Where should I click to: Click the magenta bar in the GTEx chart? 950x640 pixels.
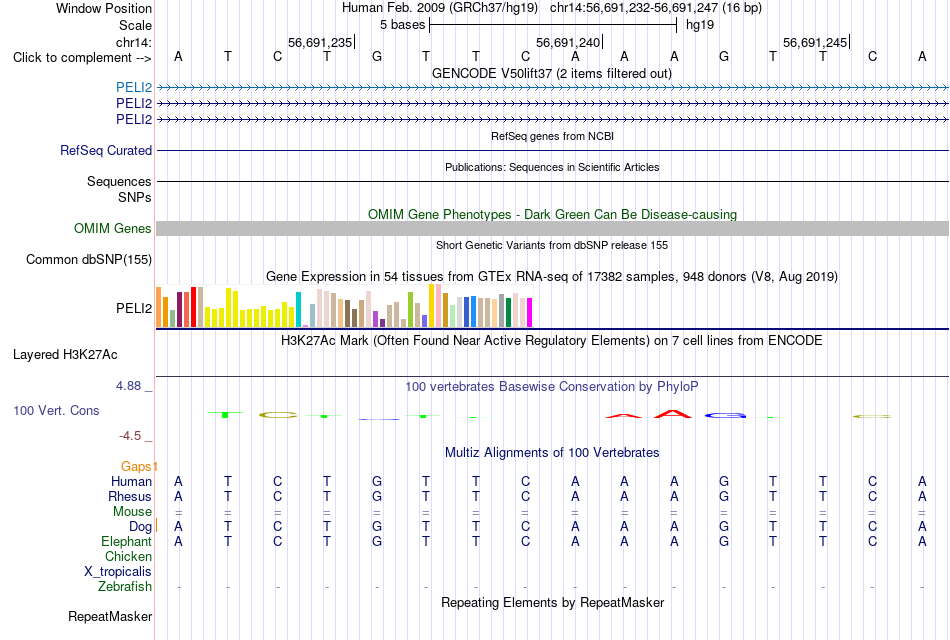click(x=530, y=313)
